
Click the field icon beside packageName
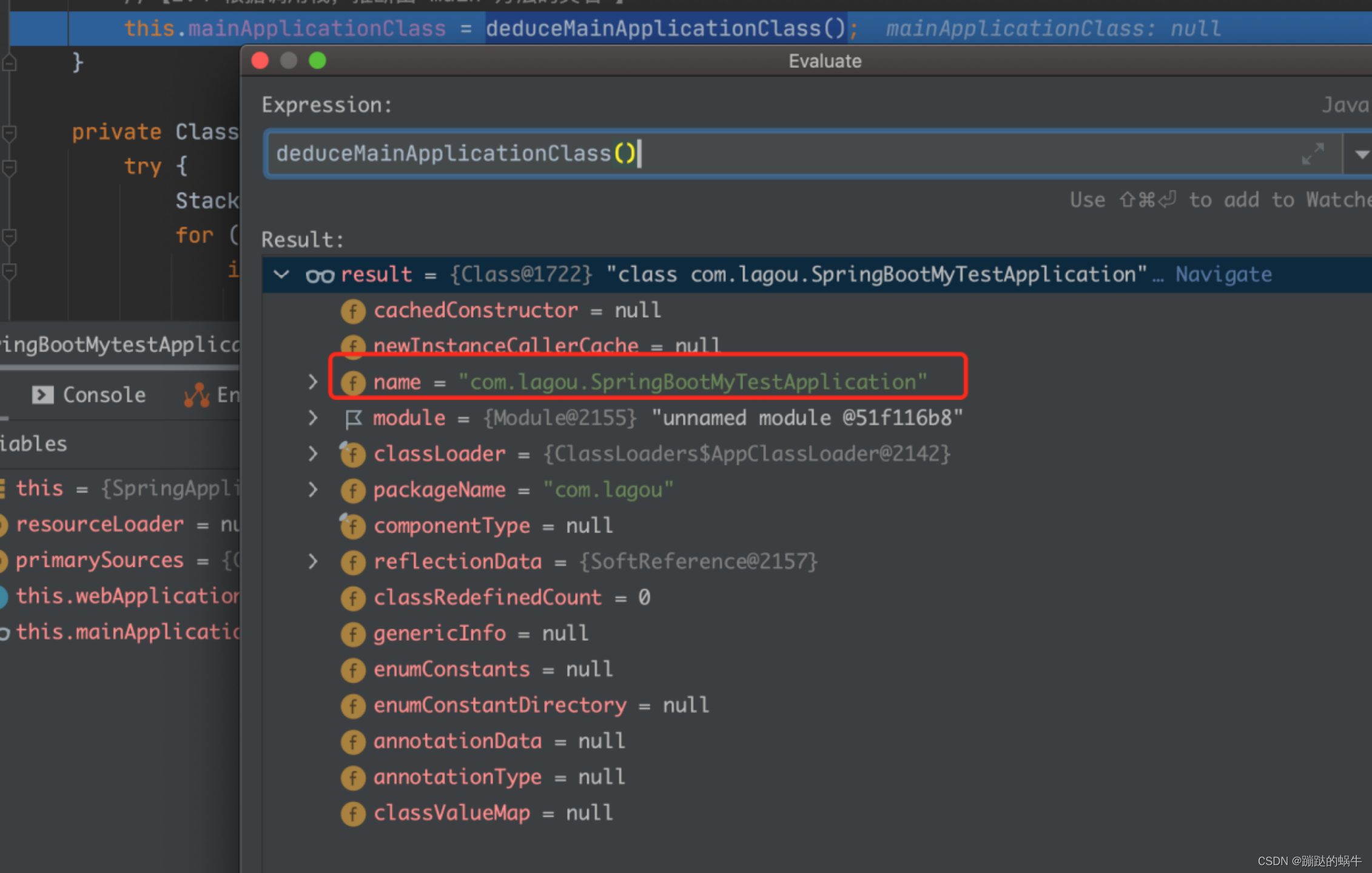tap(353, 490)
